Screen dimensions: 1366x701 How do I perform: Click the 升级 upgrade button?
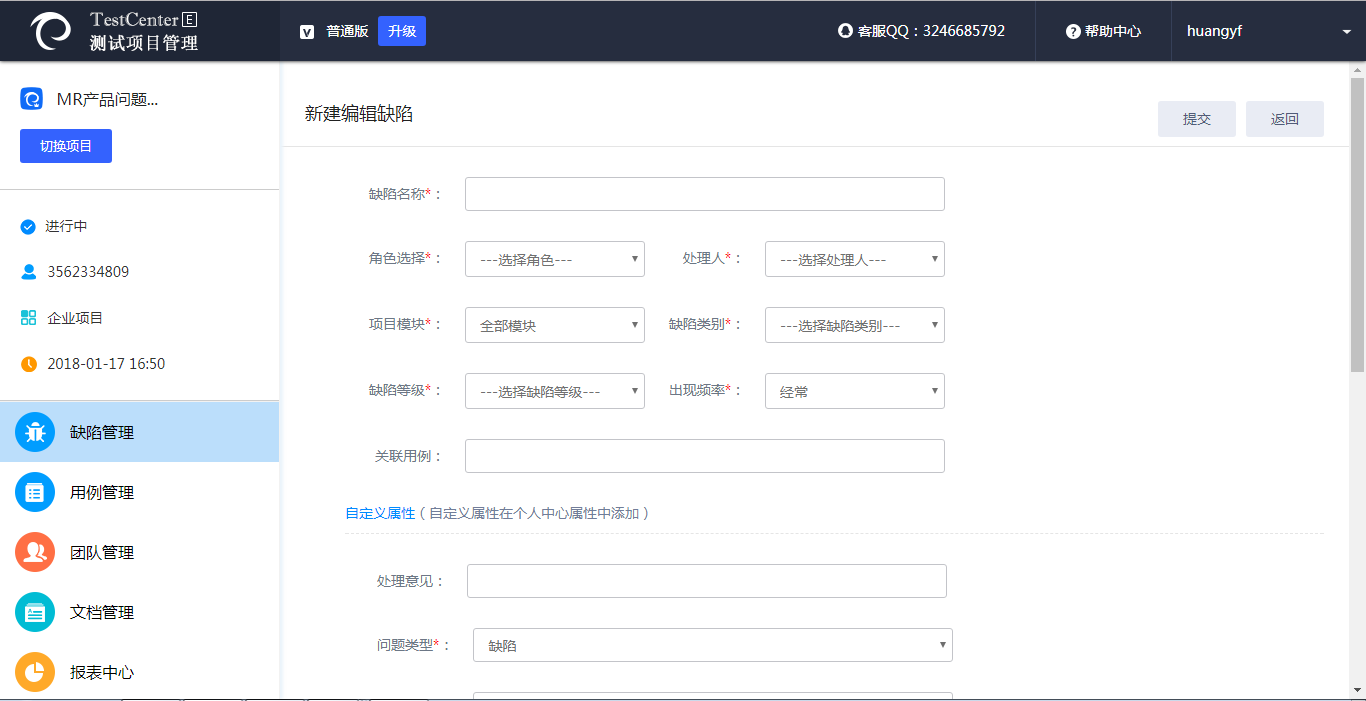[x=402, y=31]
